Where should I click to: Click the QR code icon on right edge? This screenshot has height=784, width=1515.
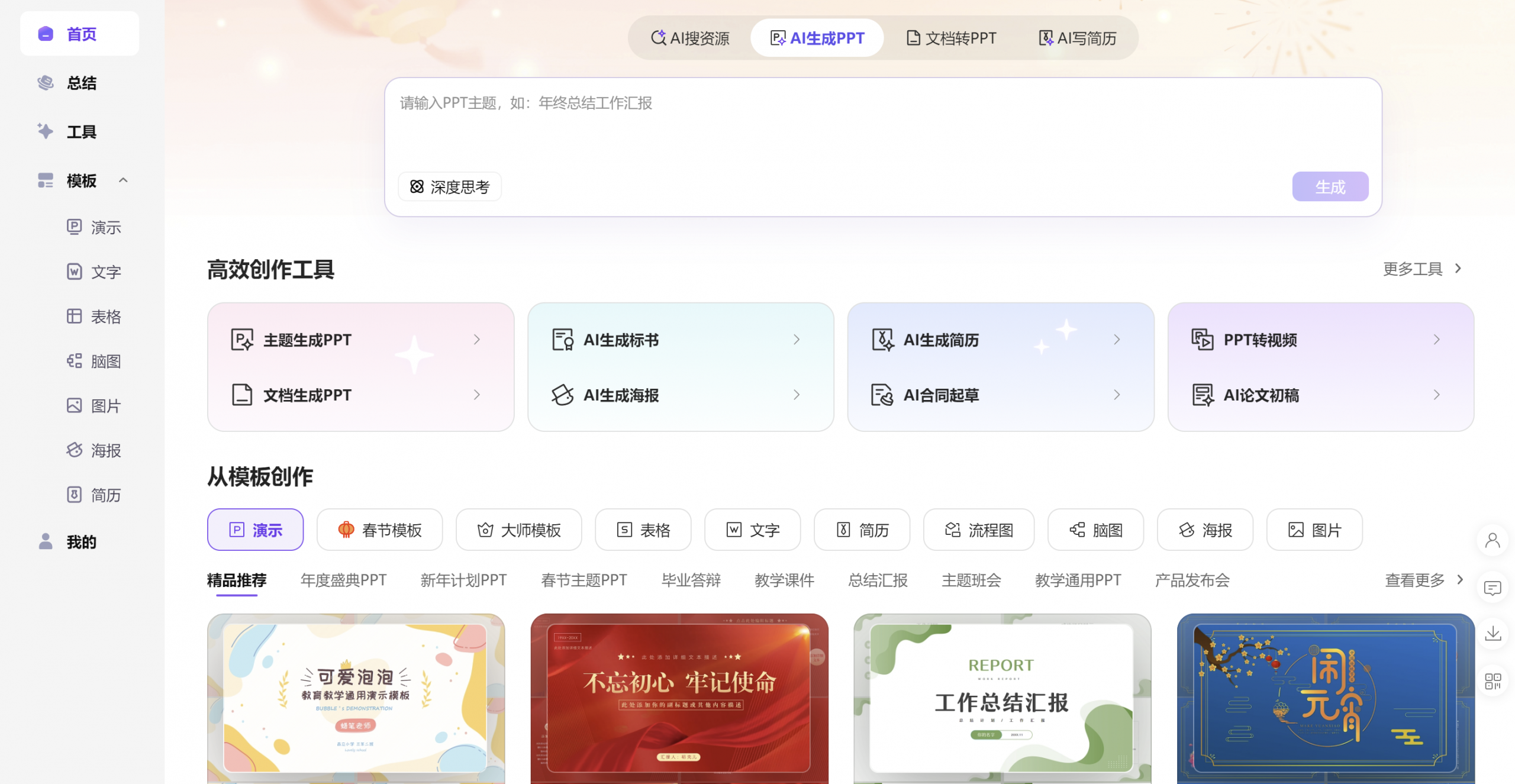coord(1493,681)
